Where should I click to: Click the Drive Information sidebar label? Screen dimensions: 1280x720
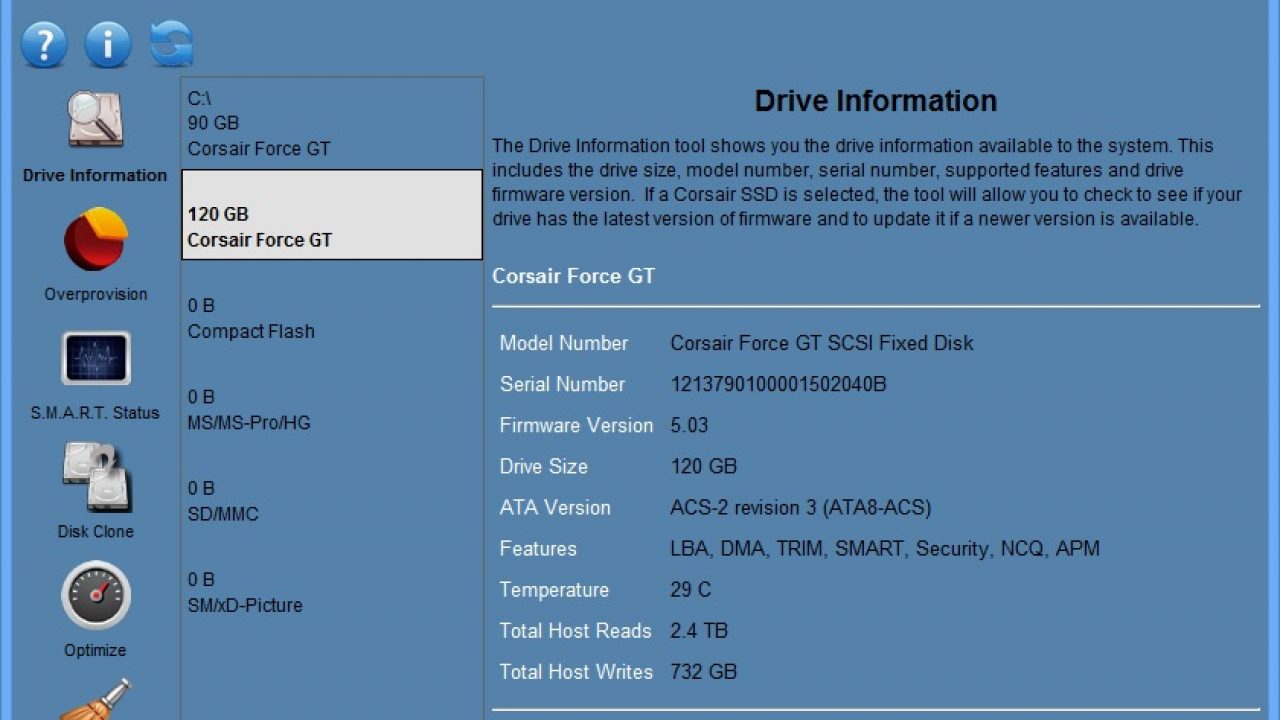[95, 176]
